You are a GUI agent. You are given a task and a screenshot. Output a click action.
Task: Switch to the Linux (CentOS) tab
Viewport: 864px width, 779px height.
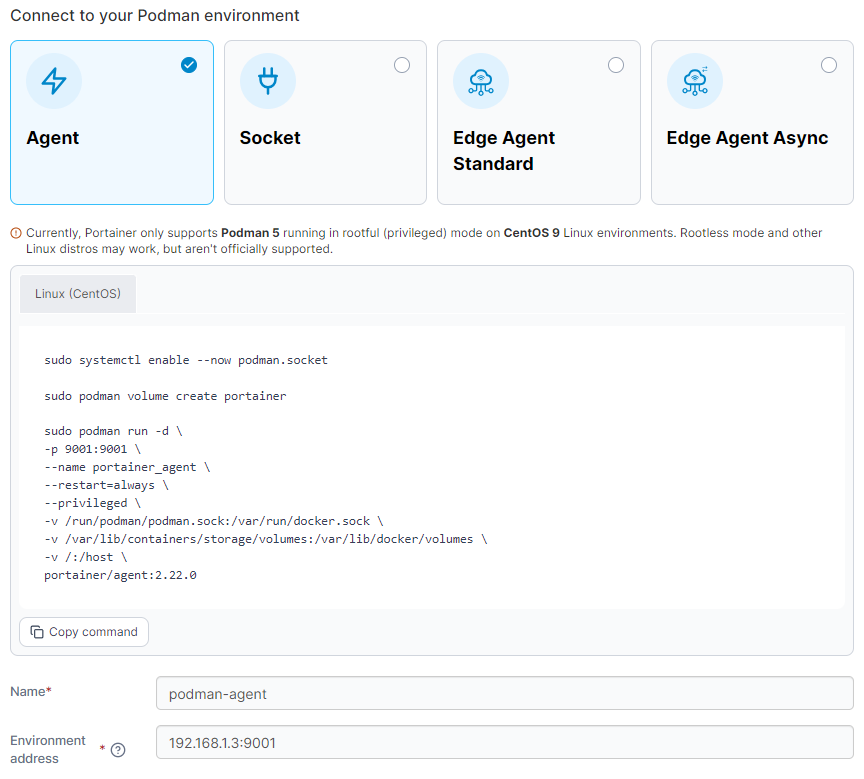point(78,294)
